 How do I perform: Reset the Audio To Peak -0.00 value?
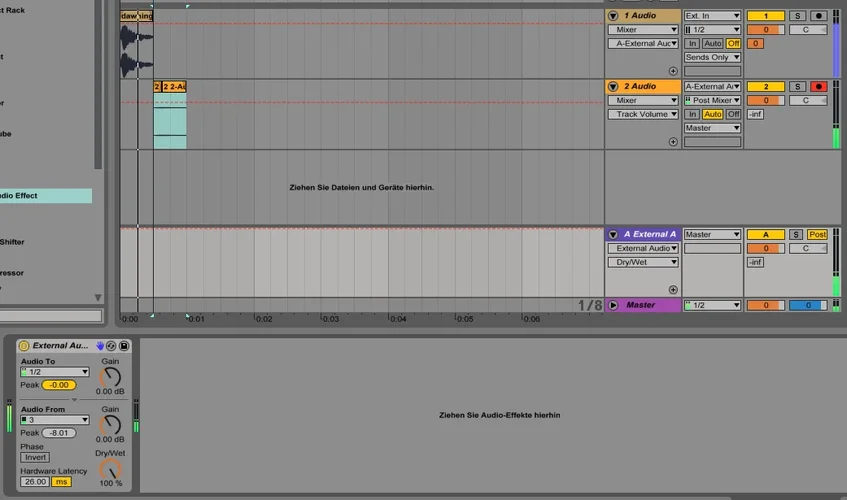pyautogui.click(x=59, y=385)
